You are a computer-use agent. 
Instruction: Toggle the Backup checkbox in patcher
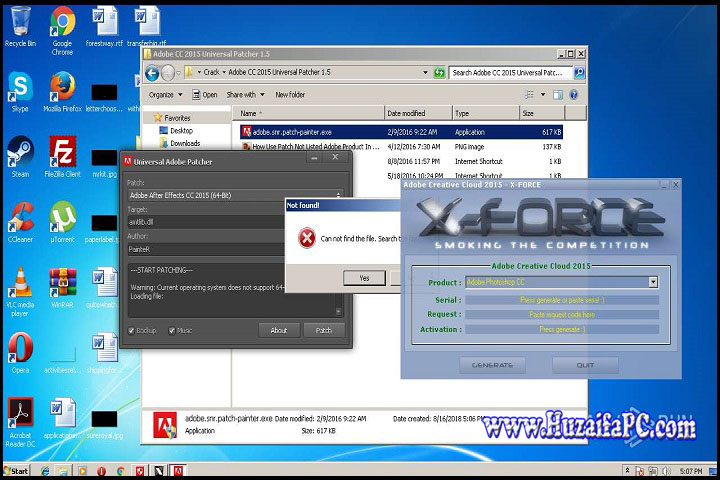pyautogui.click(x=131, y=331)
